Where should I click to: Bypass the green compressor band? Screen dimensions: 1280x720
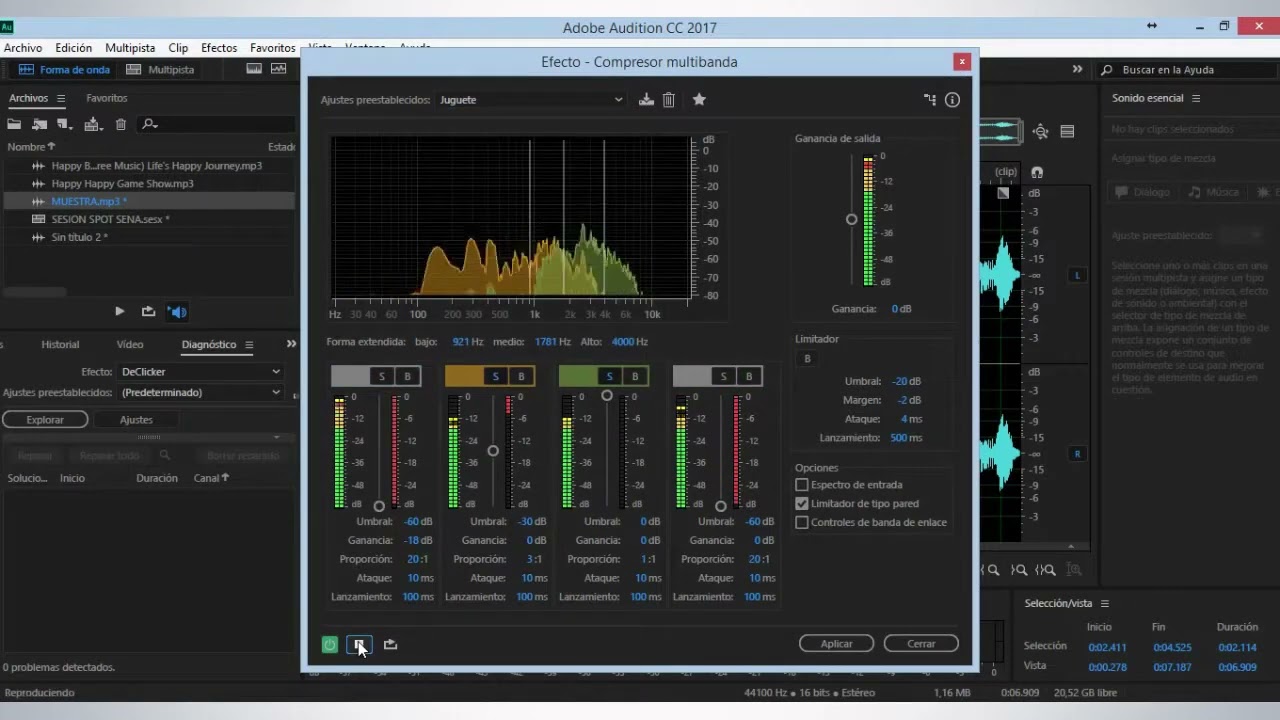[x=635, y=376]
